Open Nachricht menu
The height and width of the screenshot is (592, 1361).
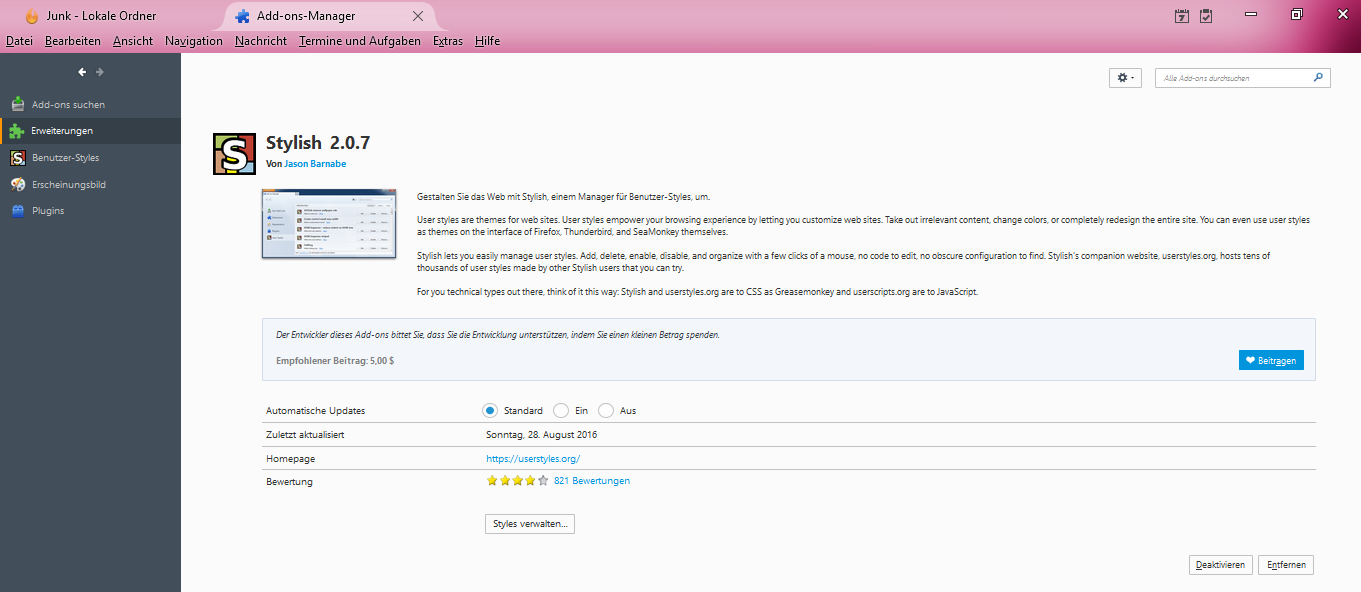click(x=261, y=41)
